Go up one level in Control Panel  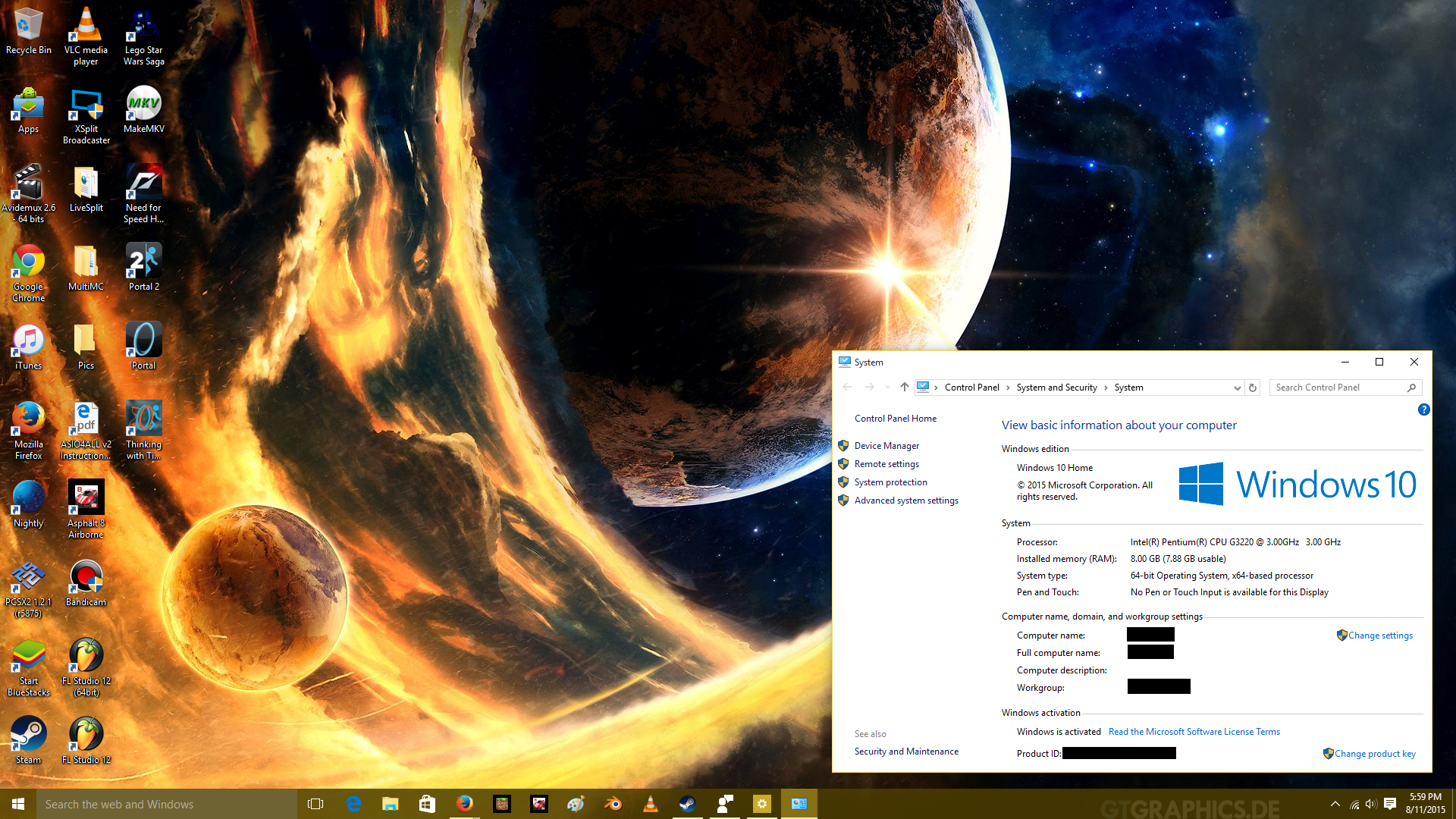(x=904, y=387)
